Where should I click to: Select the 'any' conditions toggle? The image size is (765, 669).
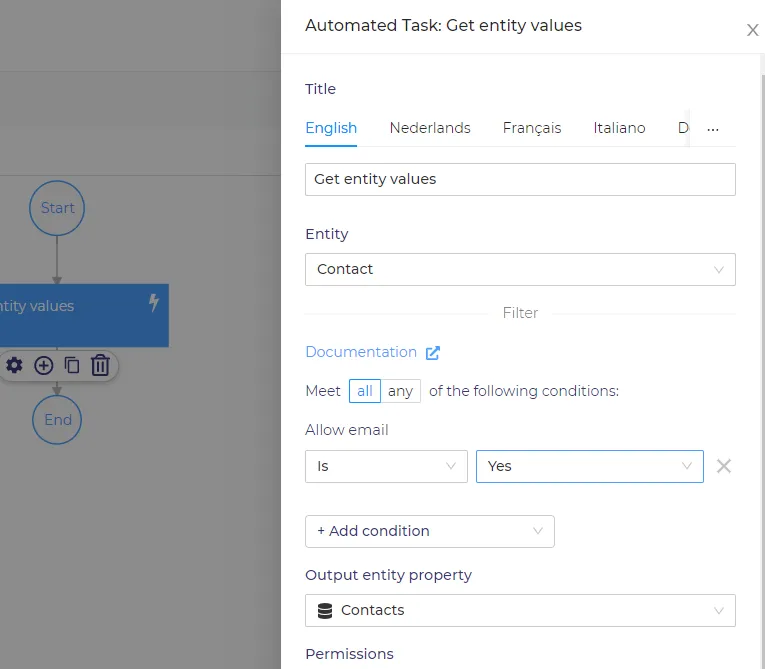click(400, 391)
